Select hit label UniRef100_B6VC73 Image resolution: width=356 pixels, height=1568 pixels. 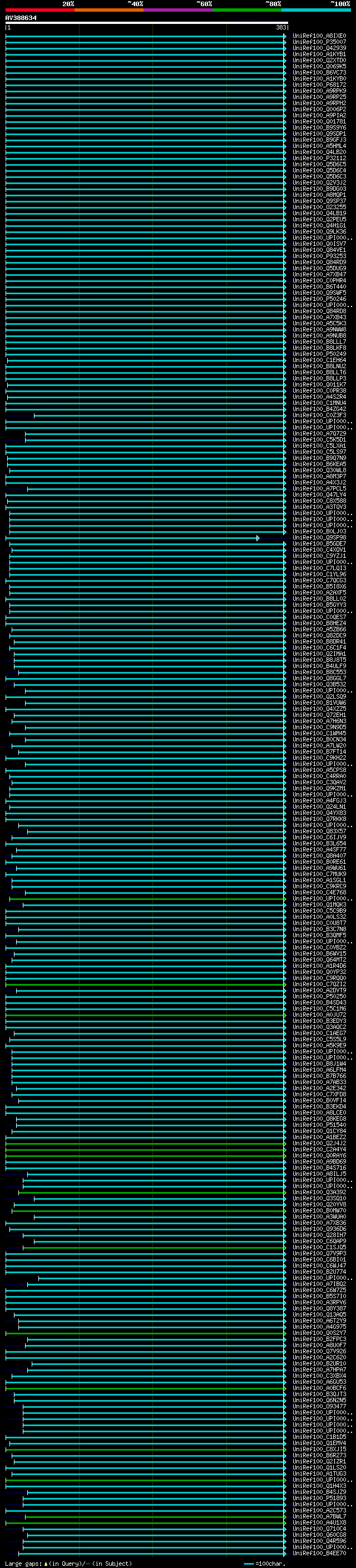(319, 72)
